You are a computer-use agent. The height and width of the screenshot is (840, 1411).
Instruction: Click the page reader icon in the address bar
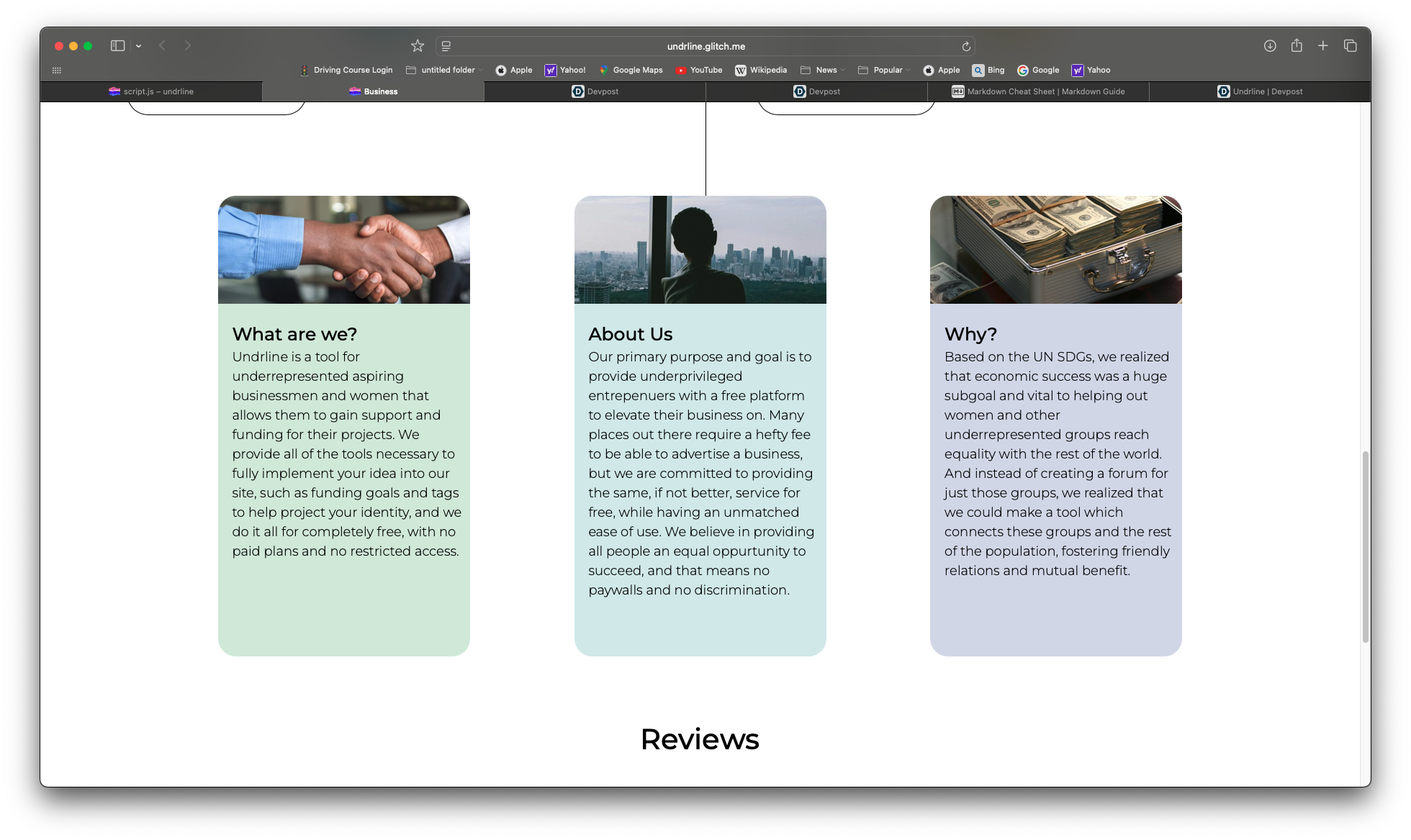[x=446, y=46]
